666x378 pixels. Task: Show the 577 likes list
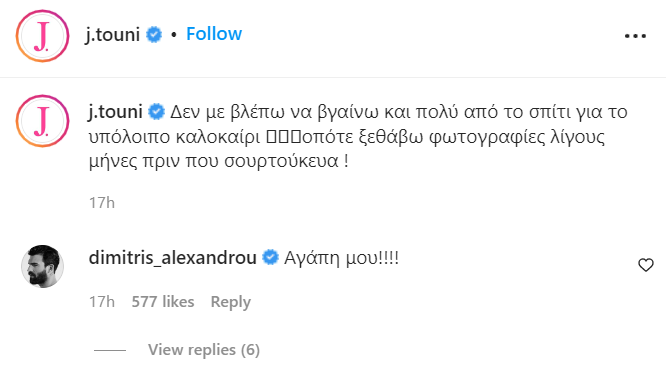click(x=163, y=302)
